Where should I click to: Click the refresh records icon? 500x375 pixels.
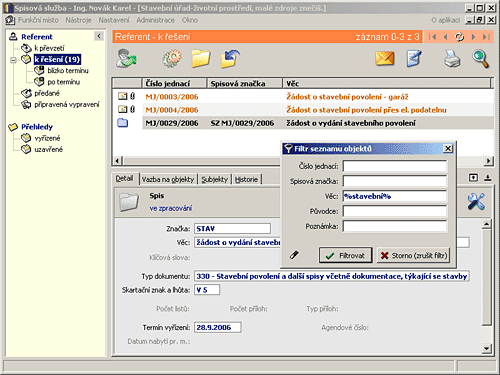pyautogui.click(x=459, y=37)
